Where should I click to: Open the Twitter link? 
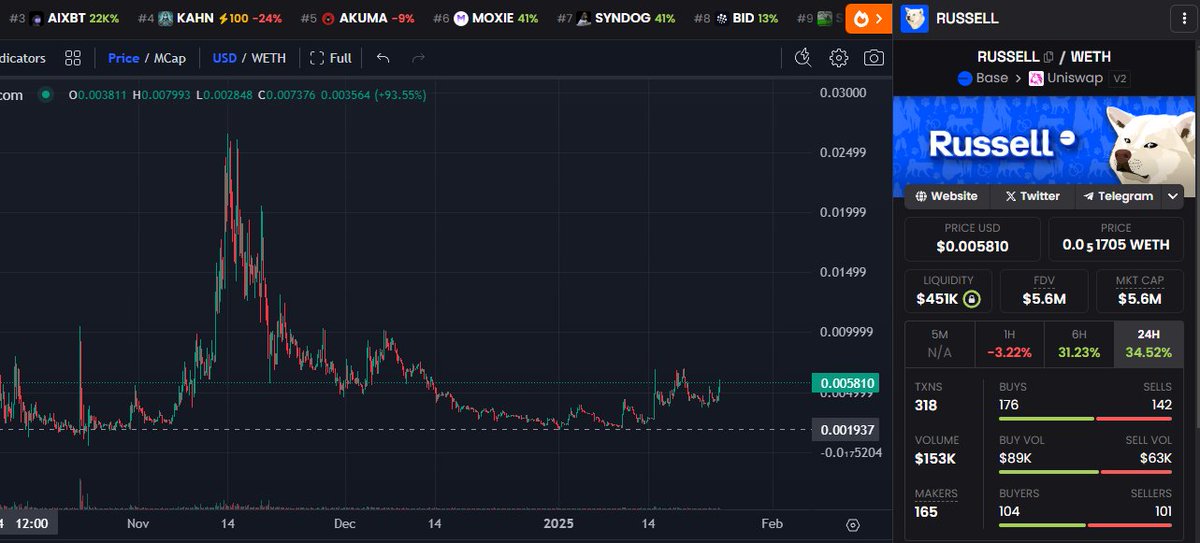1032,196
